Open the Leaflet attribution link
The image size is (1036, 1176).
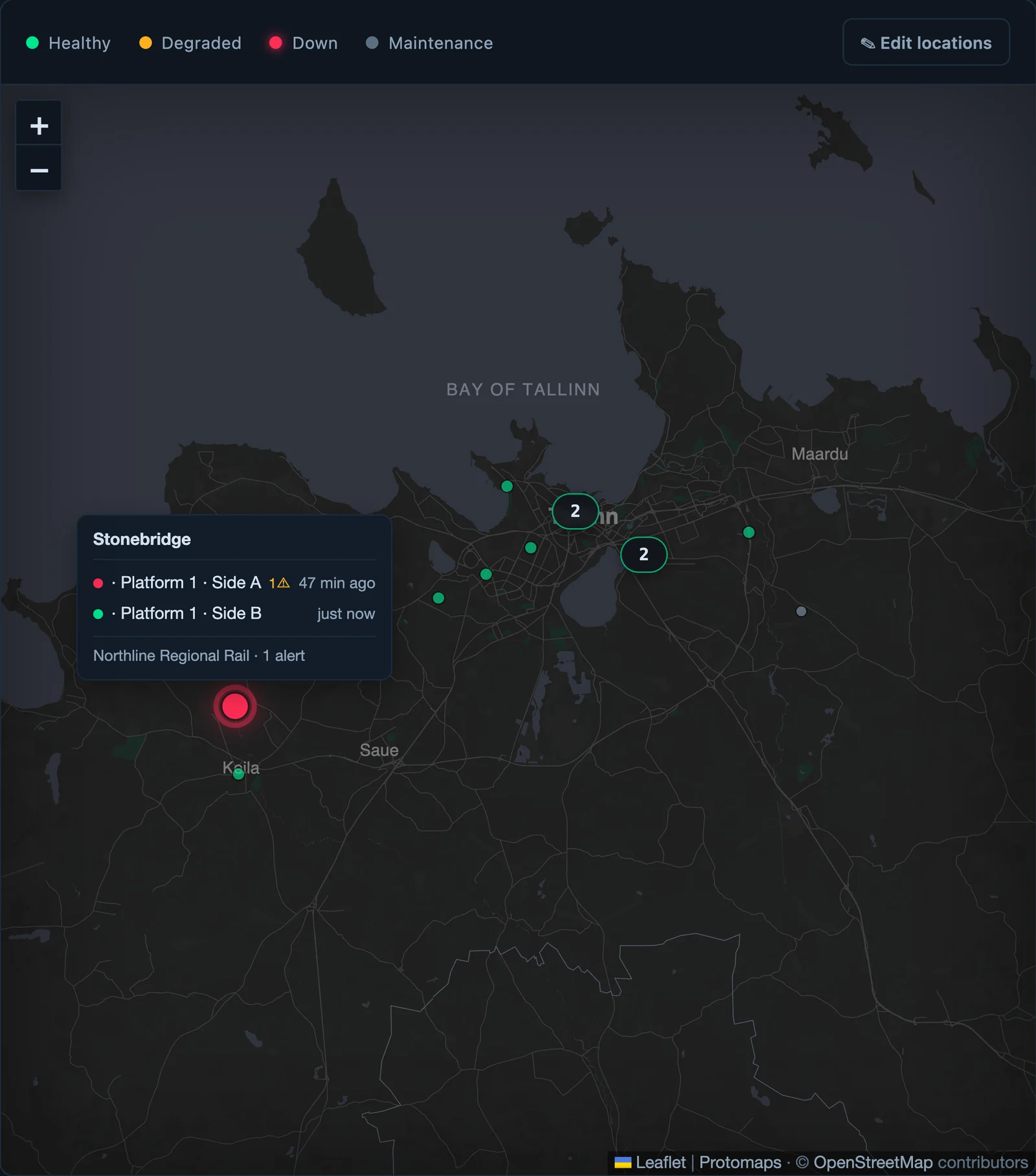click(650, 1162)
